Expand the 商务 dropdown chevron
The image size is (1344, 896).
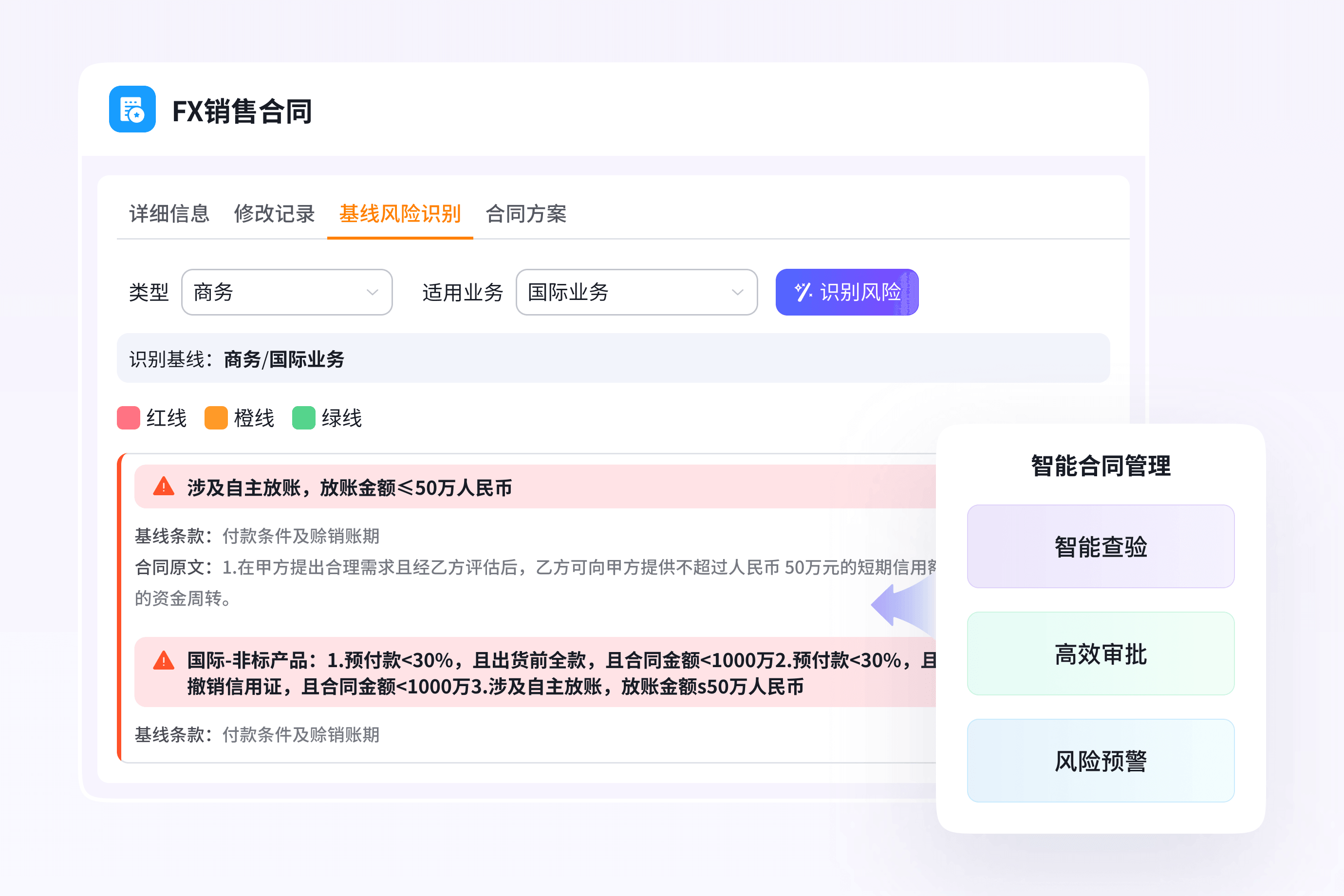coord(373,292)
